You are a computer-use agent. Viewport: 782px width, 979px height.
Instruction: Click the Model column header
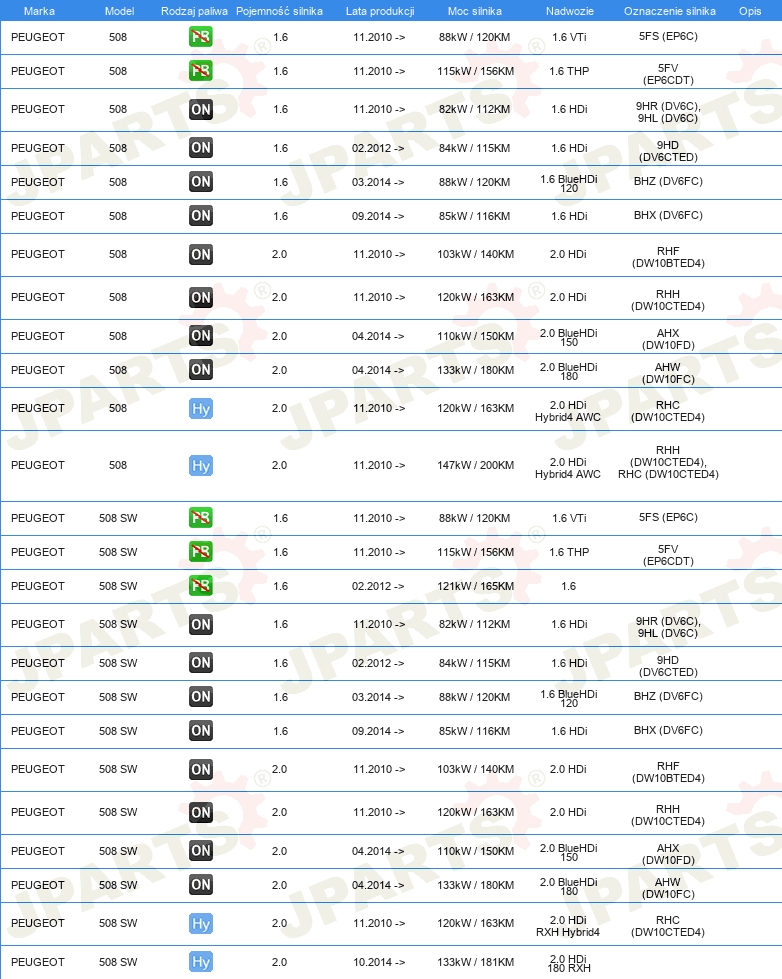point(119,11)
